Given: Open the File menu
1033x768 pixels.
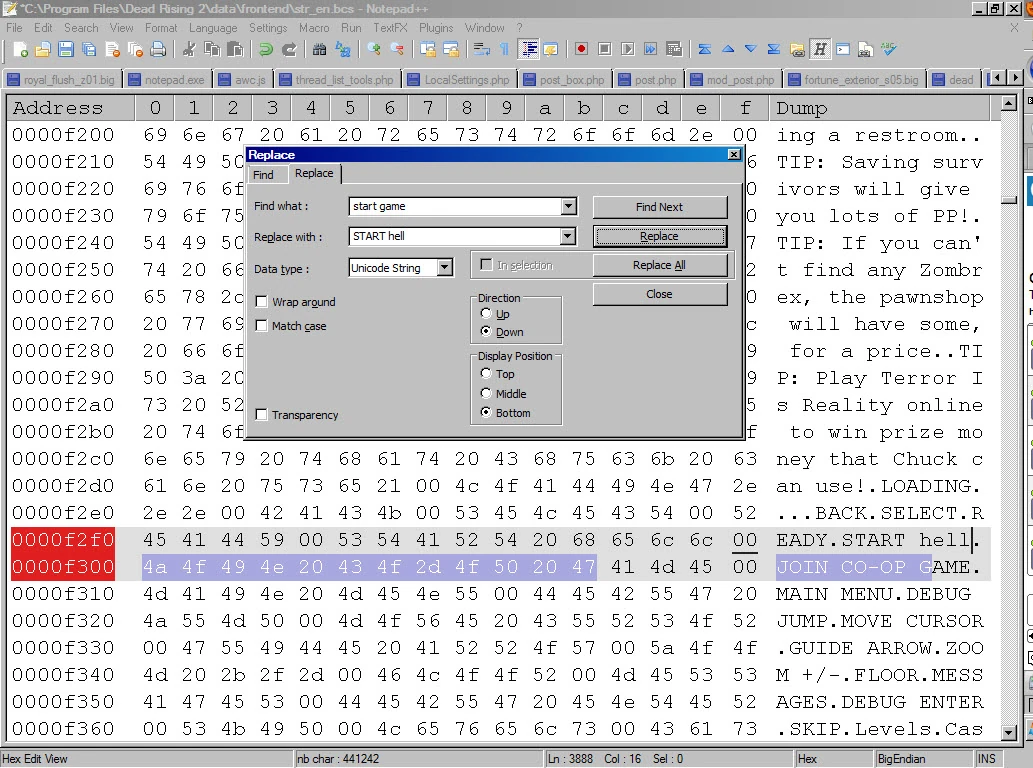Looking at the screenshot, I should coord(14,28).
